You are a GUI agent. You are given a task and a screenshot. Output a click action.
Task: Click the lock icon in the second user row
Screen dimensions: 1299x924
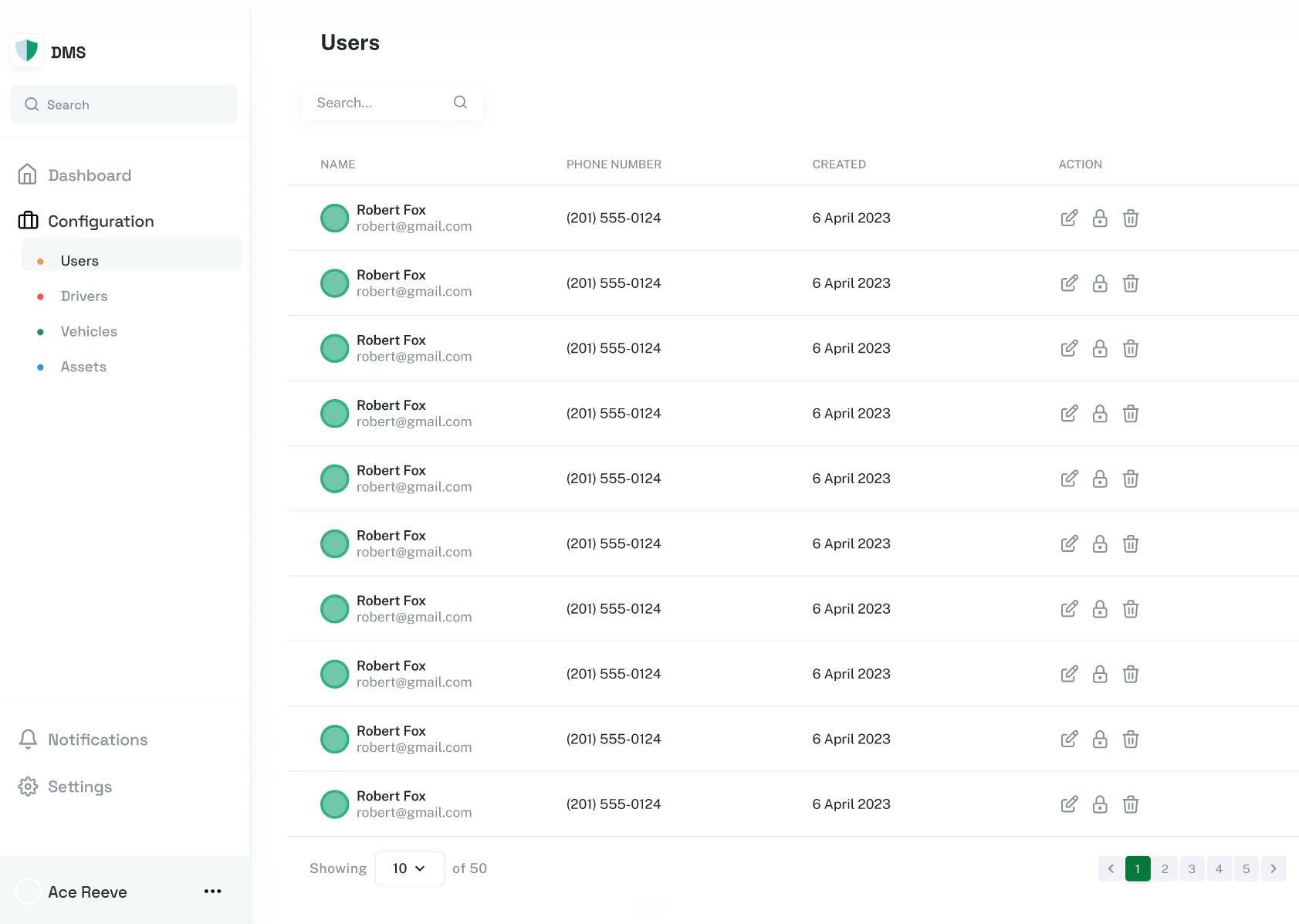coord(1100,283)
